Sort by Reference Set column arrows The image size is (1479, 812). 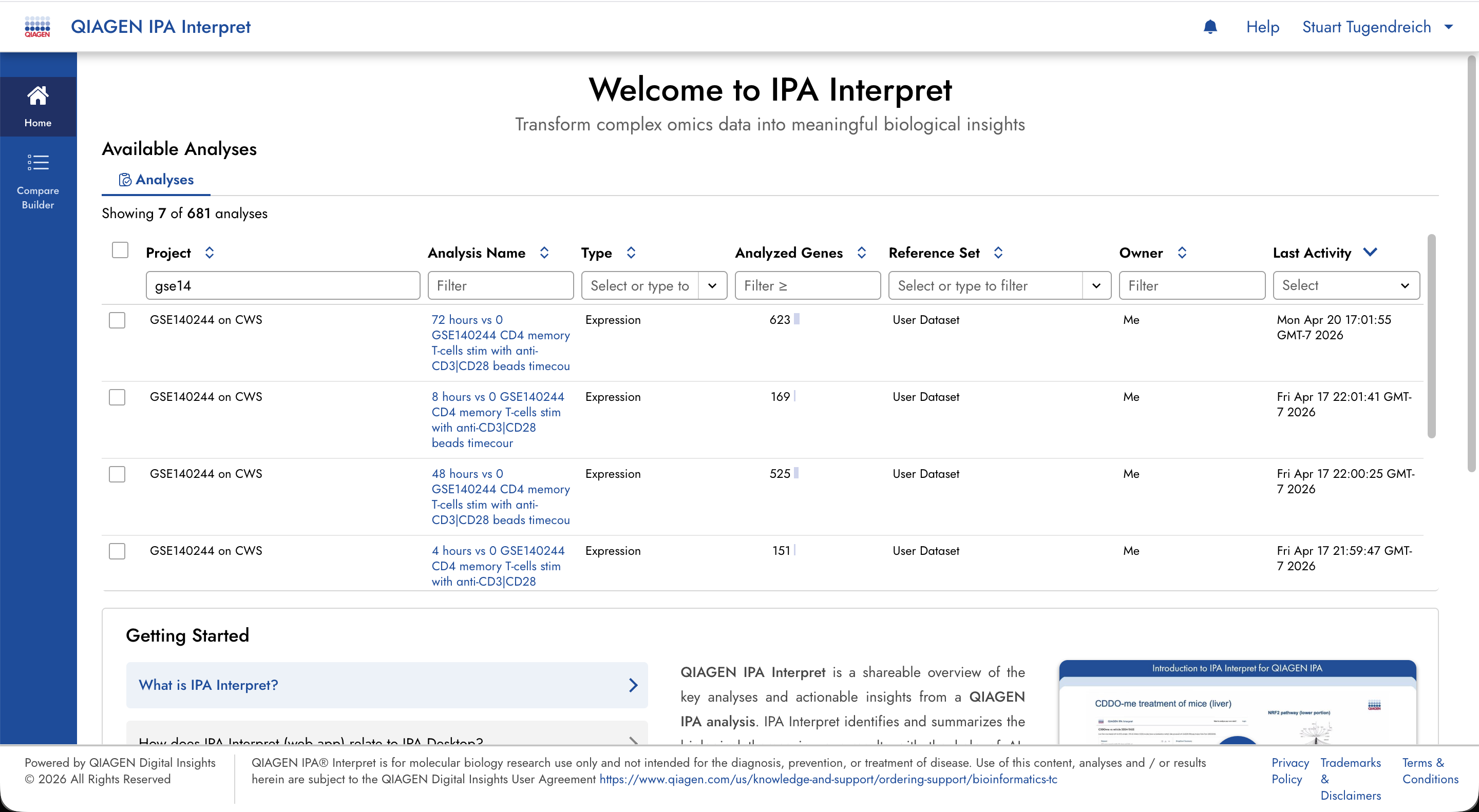click(998, 253)
